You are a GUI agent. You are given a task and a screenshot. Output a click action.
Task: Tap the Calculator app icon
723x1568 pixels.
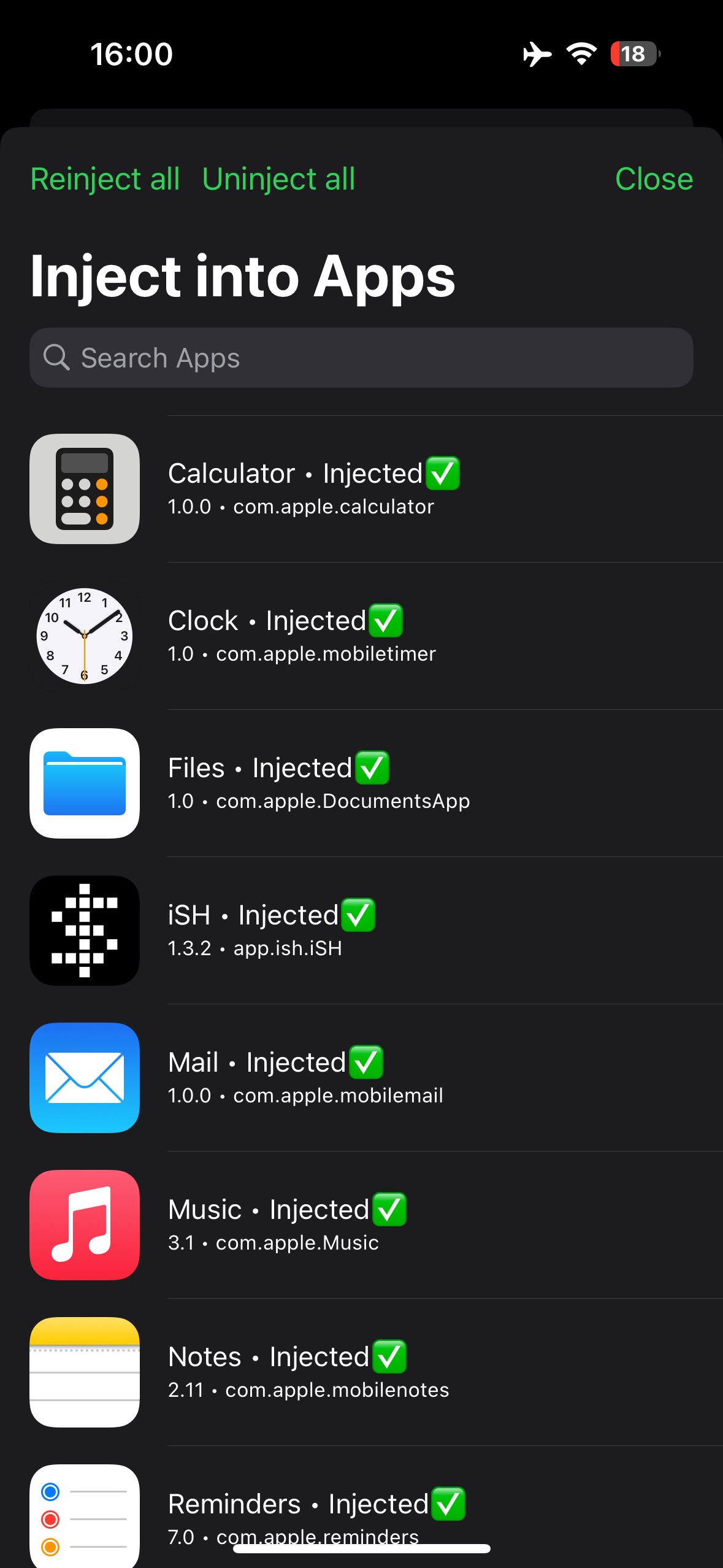click(x=85, y=489)
